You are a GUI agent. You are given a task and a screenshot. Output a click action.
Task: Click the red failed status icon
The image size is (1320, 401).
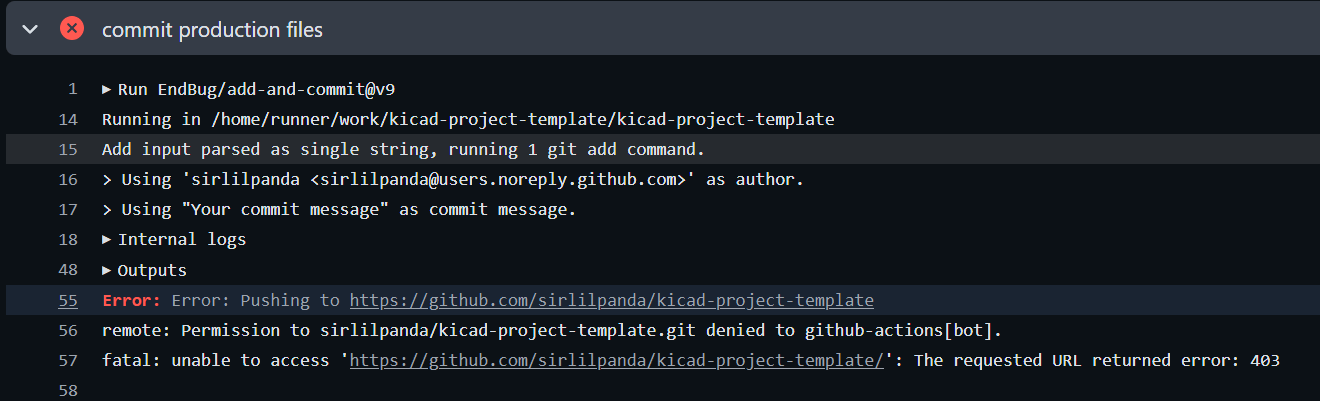[72, 29]
